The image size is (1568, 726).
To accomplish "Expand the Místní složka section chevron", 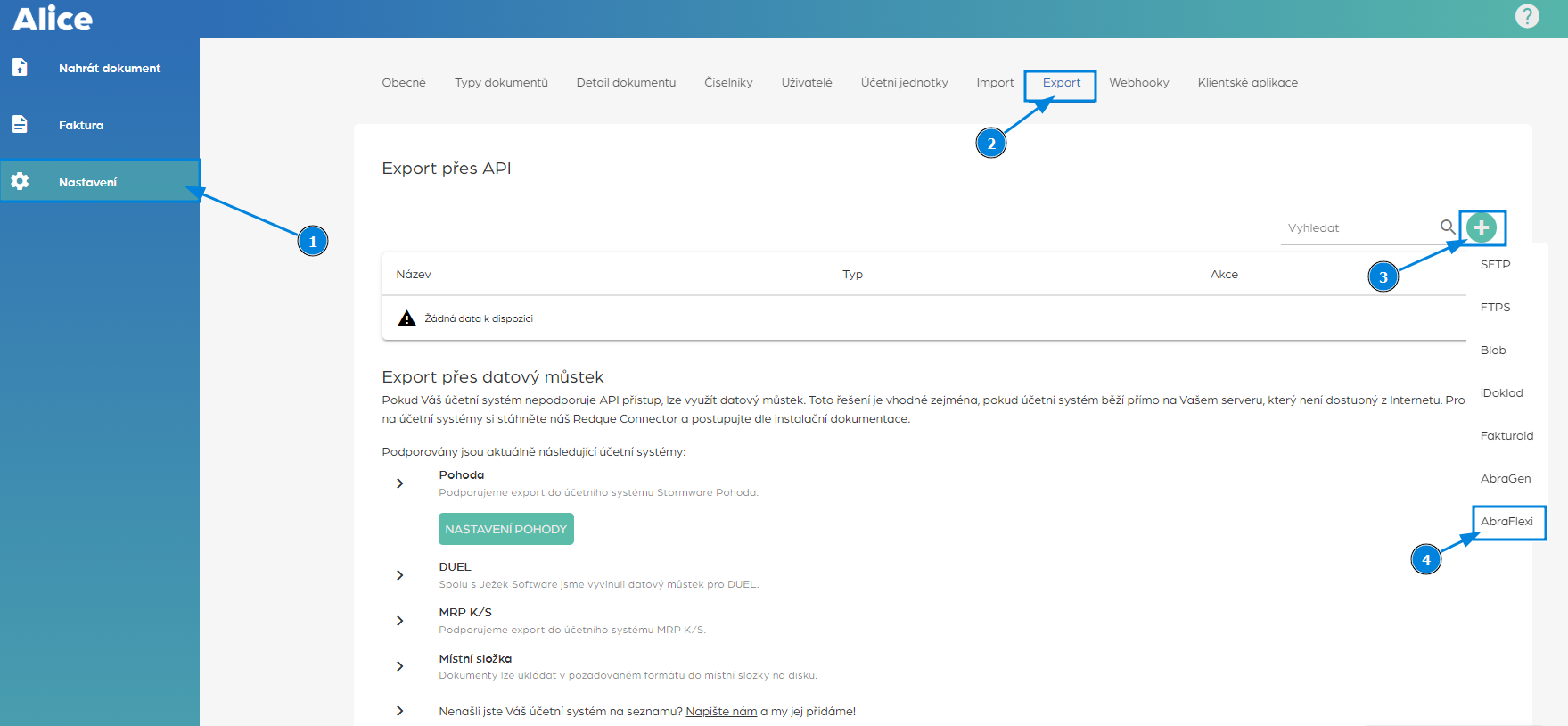I will (399, 666).
